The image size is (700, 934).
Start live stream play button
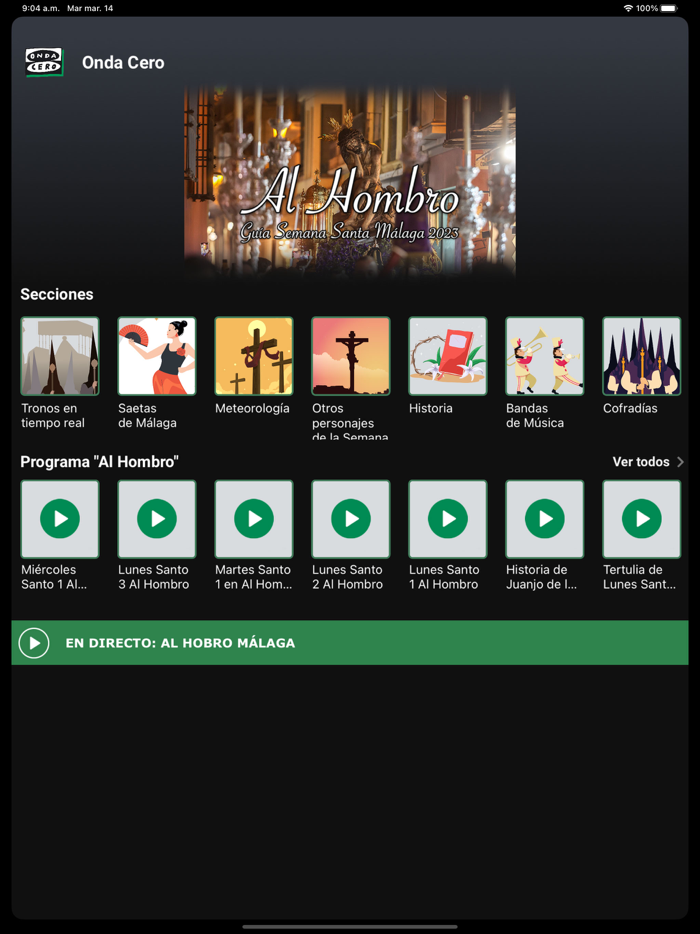34,643
